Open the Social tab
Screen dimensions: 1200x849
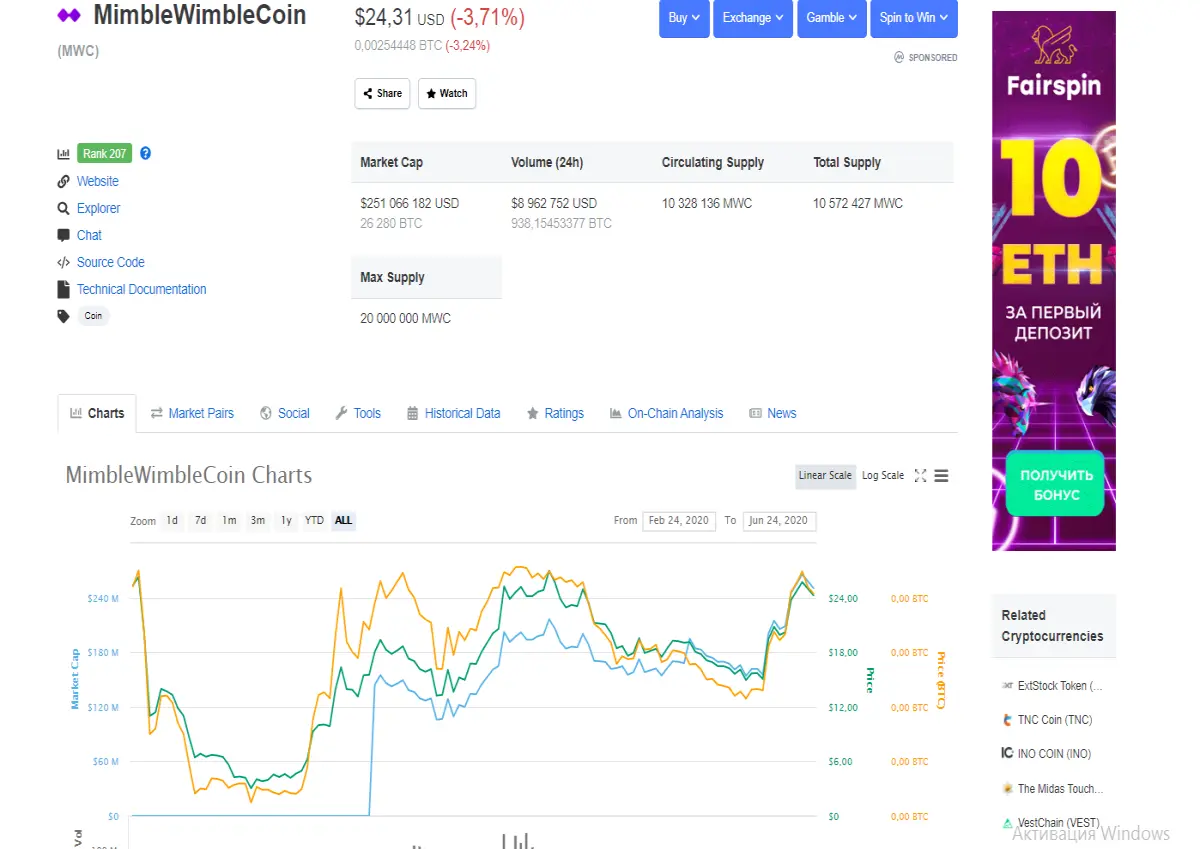(285, 413)
